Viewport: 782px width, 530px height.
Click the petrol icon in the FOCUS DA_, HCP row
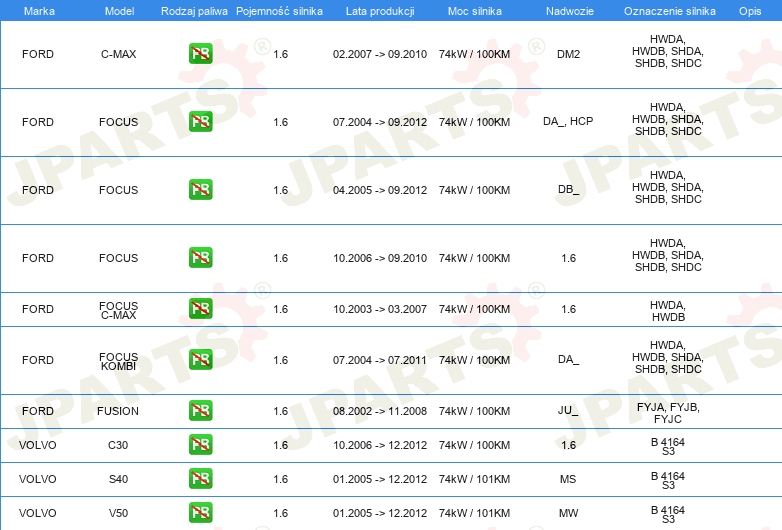point(200,122)
